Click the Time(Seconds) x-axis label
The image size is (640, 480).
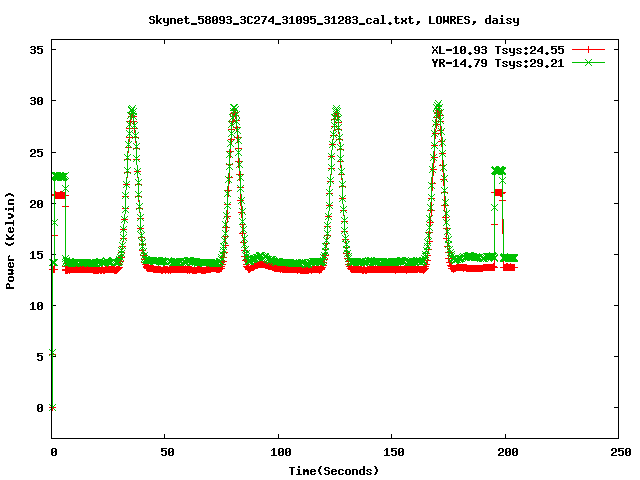coord(334,471)
